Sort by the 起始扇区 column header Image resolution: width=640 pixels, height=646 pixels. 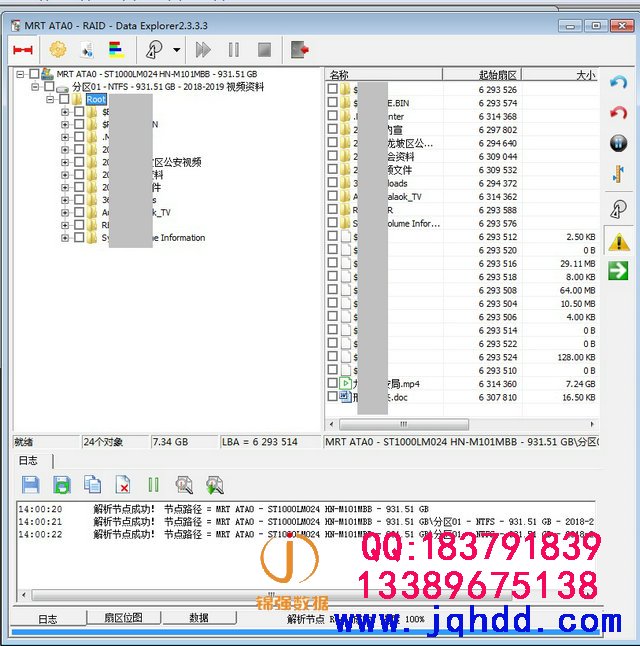(482, 75)
